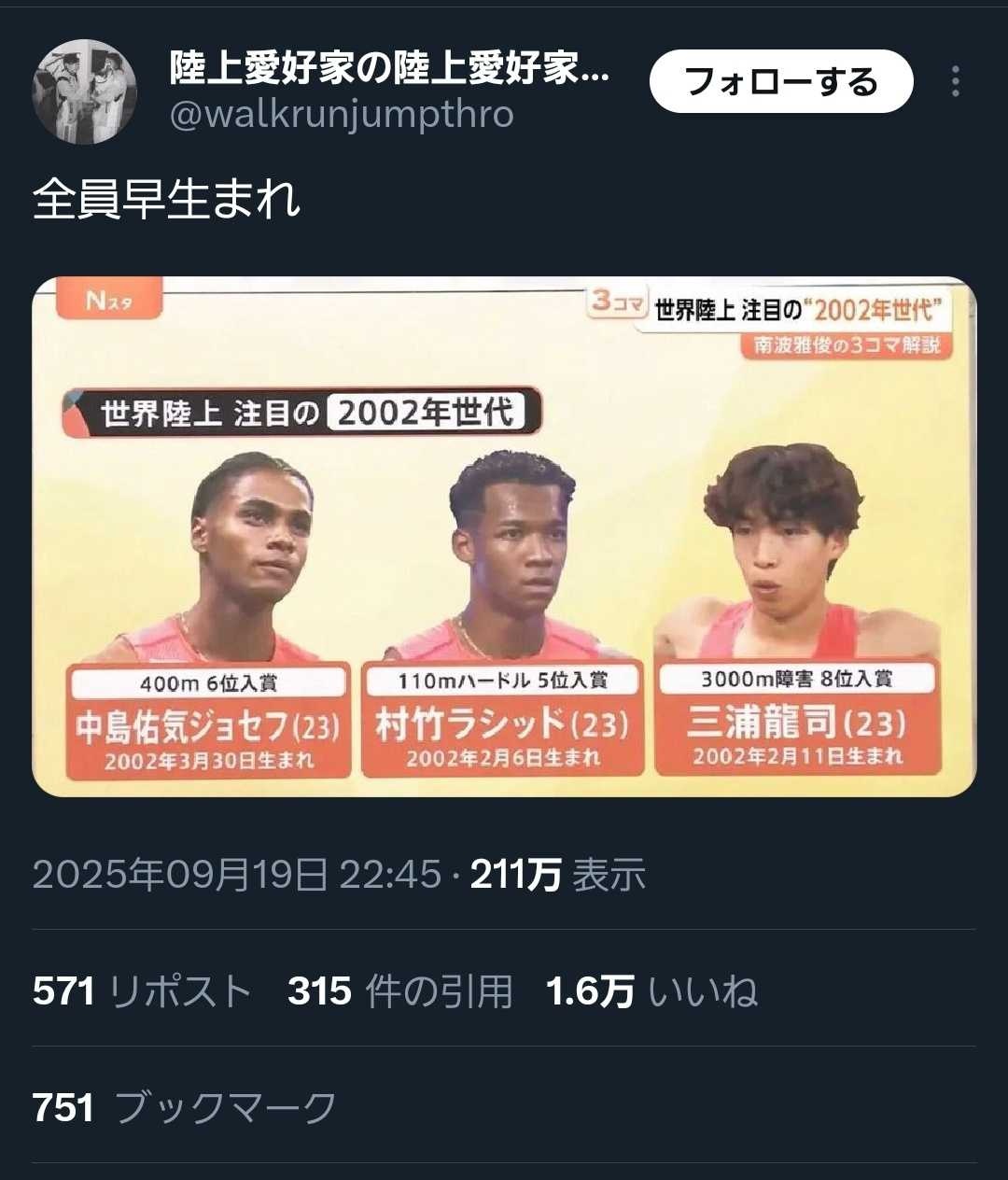Click the 2025年09月19日 22:45 timestamp
Image resolution: width=1008 pixels, height=1180 pixels.
[236, 875]
